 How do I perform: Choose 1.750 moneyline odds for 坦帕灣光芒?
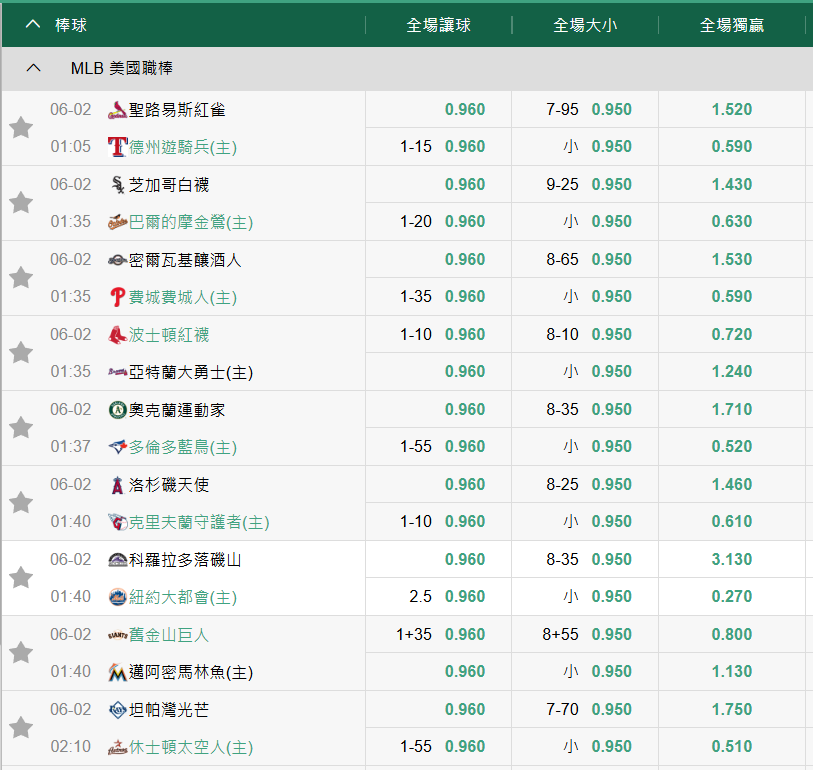pos(732,709)
